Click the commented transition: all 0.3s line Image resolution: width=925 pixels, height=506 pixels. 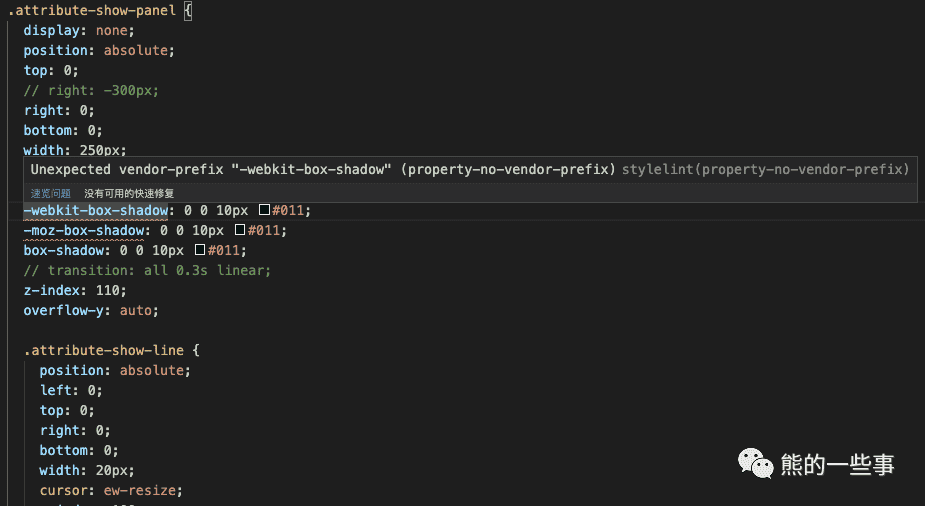(147, 270)
